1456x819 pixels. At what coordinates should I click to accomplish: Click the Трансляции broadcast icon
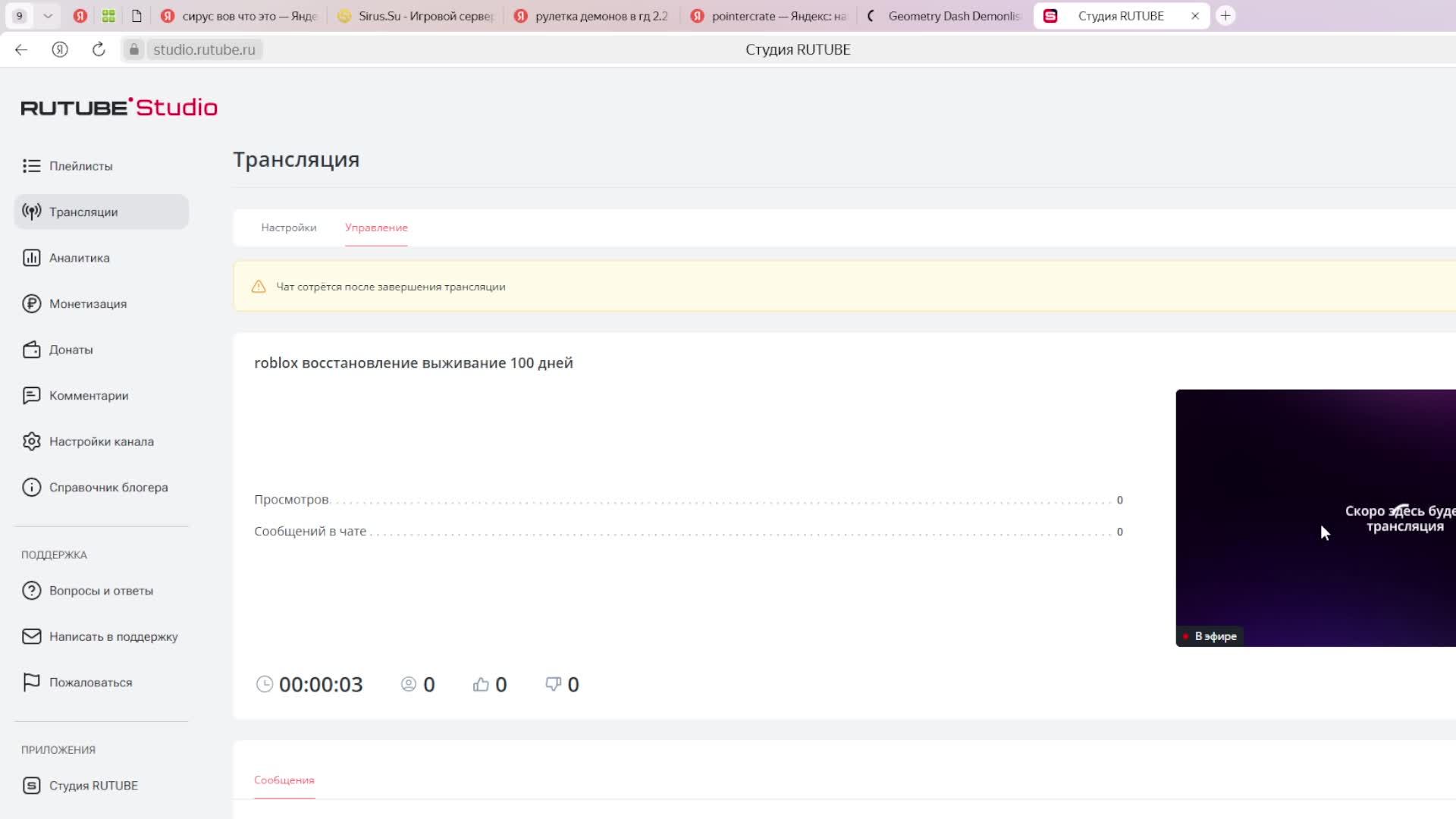click(x=31, y=212)
